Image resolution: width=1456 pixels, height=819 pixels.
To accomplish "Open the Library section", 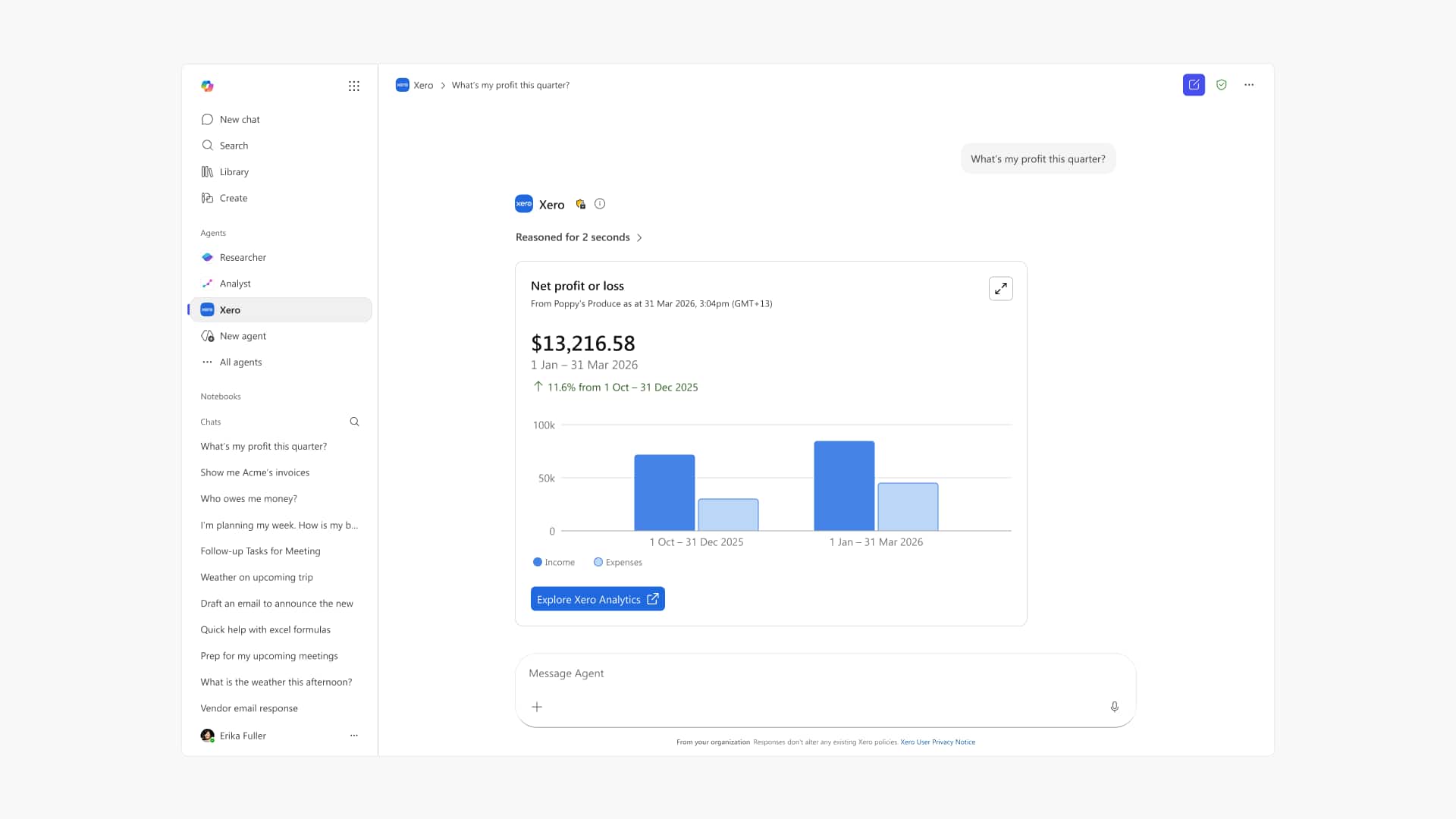I will click(281, 172).
